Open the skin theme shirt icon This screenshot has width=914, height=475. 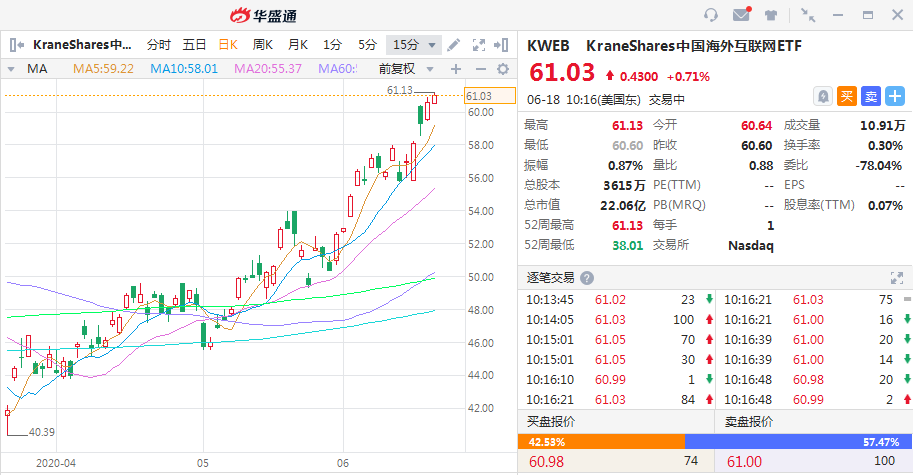click(771, 15)
